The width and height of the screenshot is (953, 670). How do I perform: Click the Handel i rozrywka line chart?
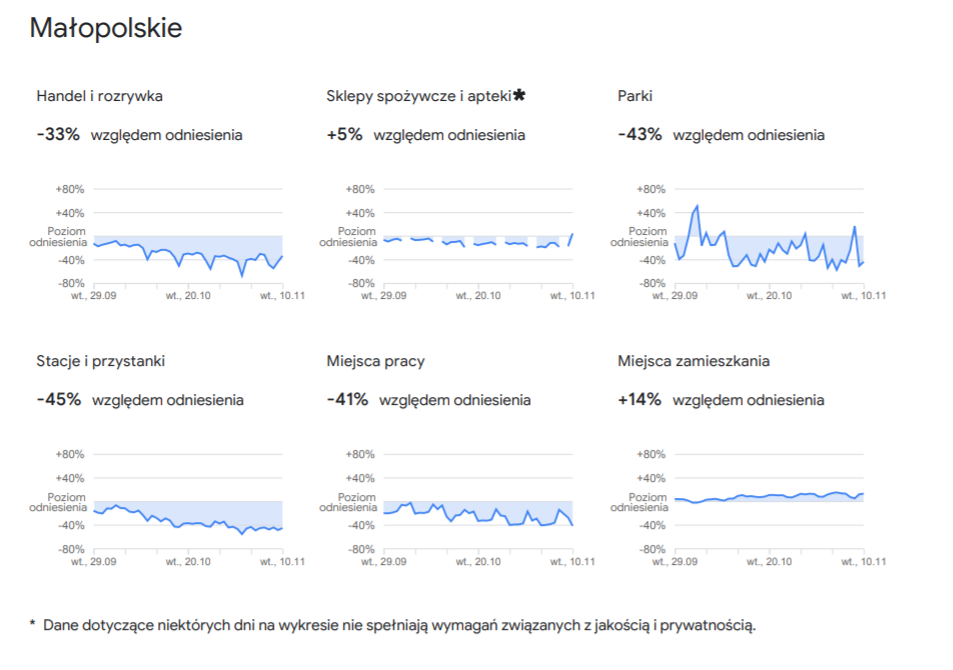point(188,248)
